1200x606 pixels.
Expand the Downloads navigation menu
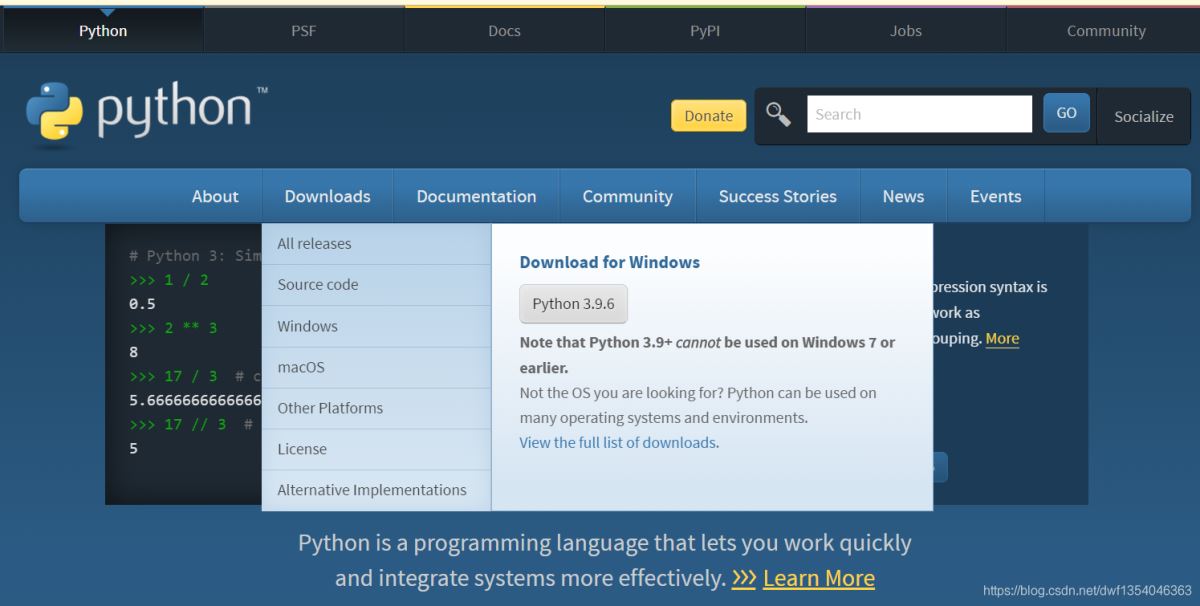point(327,196)
